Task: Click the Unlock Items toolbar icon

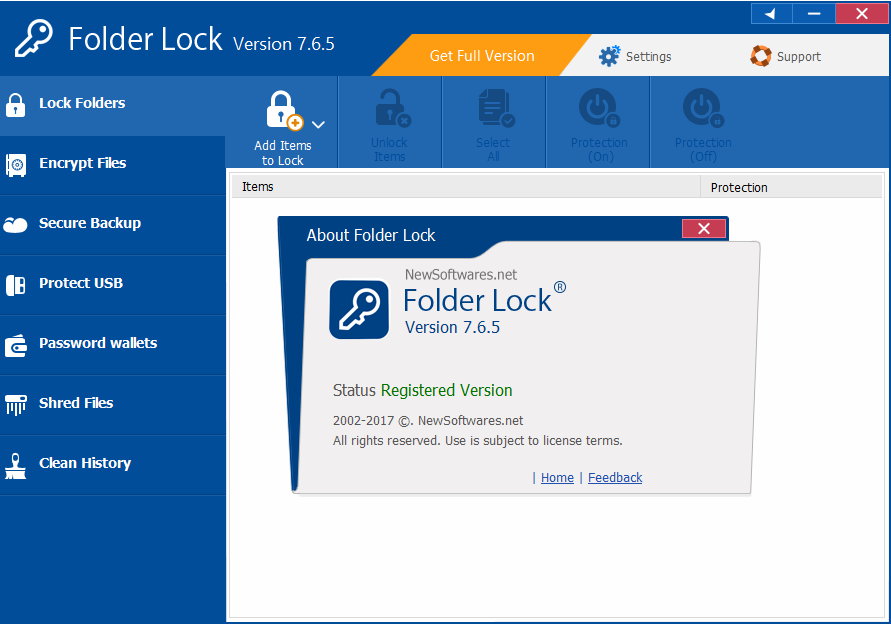Action: 393,108
